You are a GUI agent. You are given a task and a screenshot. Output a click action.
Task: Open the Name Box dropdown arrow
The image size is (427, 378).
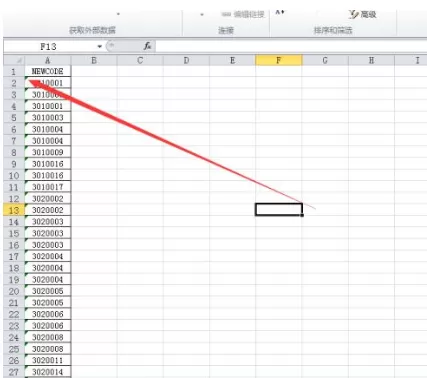99,46
